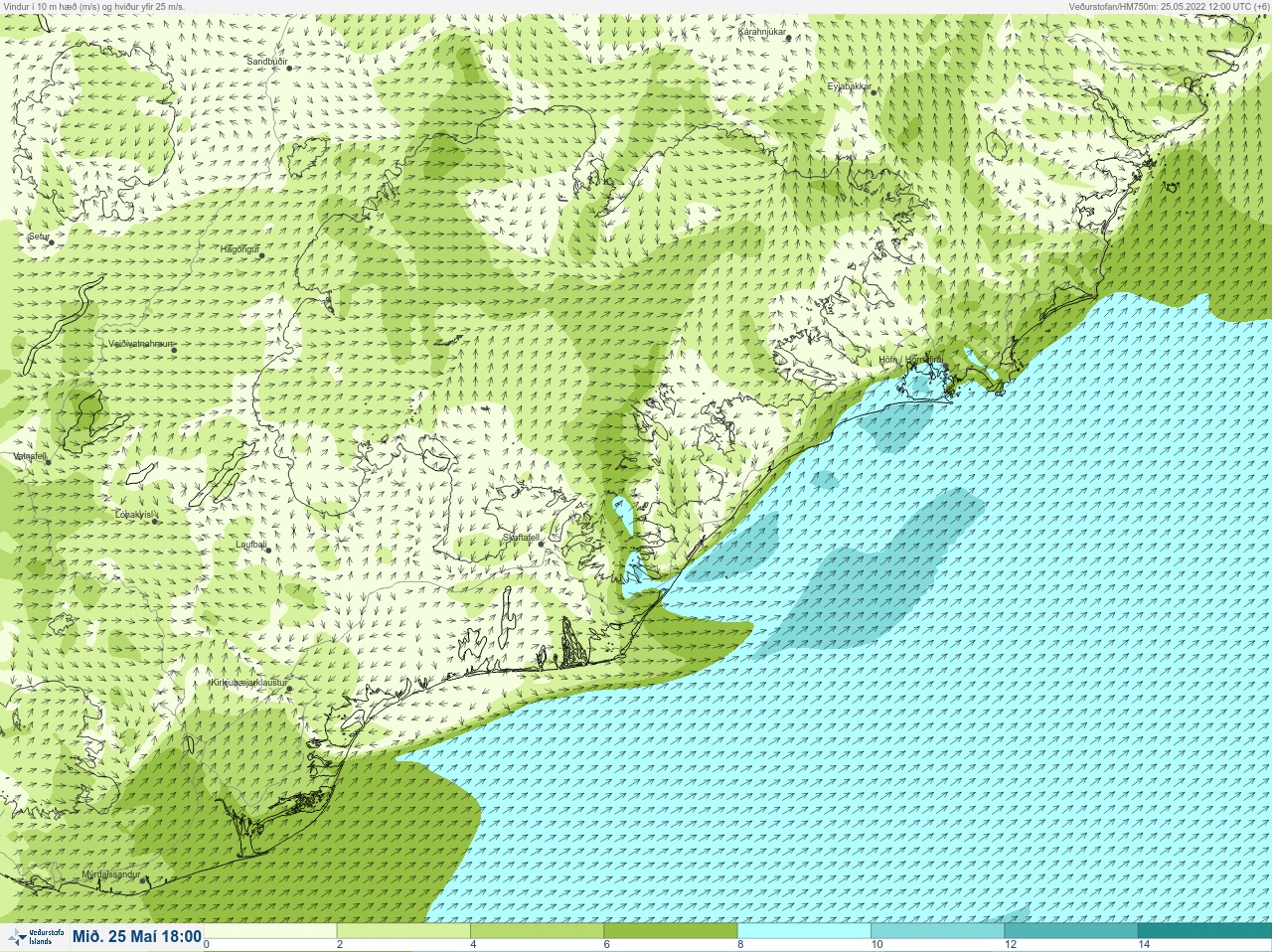Click the Hágöngur station label
The height and width of the screenshot is (952, 1272).
[x=239, y=249]
